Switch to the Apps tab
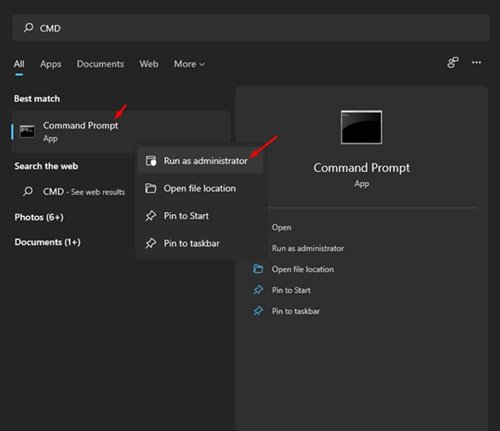Screen dimensions: 500x431 coord(51,64)
